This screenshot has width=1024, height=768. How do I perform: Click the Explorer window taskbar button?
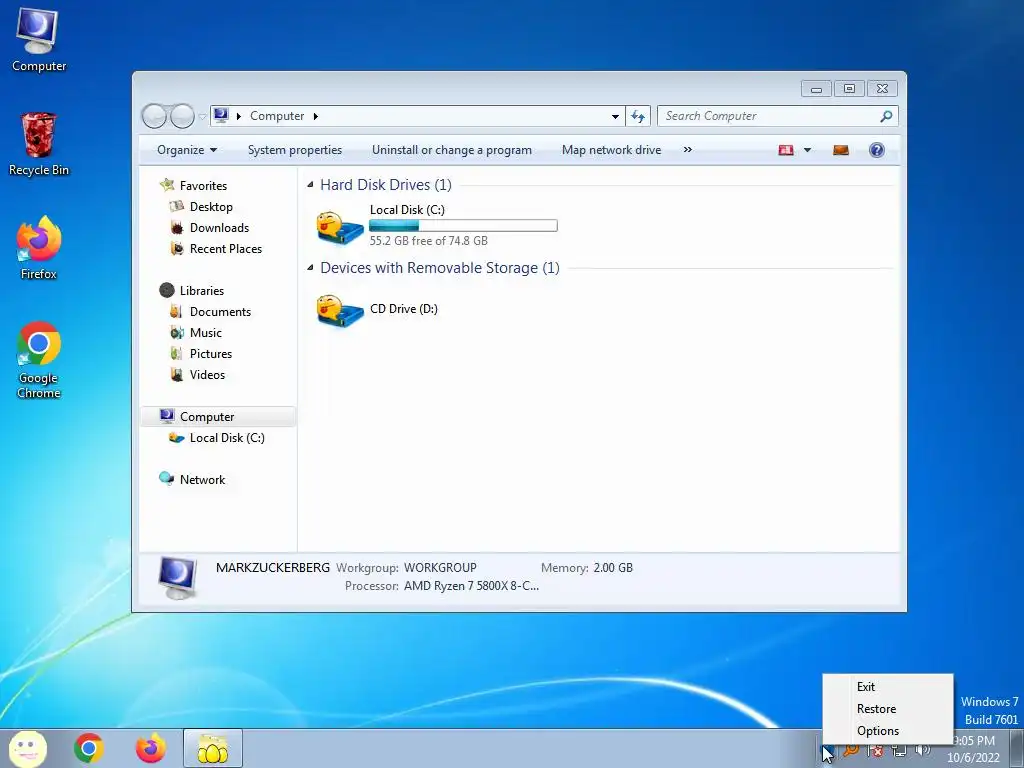(213, 748)
